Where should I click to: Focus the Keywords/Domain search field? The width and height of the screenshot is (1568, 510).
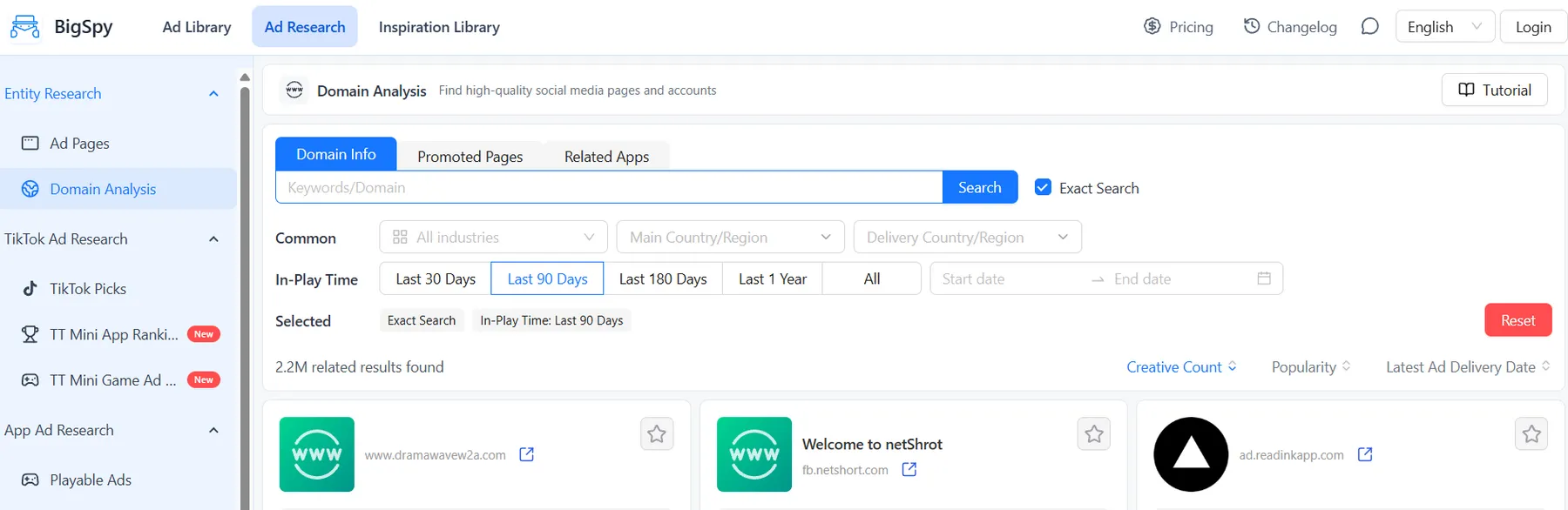(610, 187)
